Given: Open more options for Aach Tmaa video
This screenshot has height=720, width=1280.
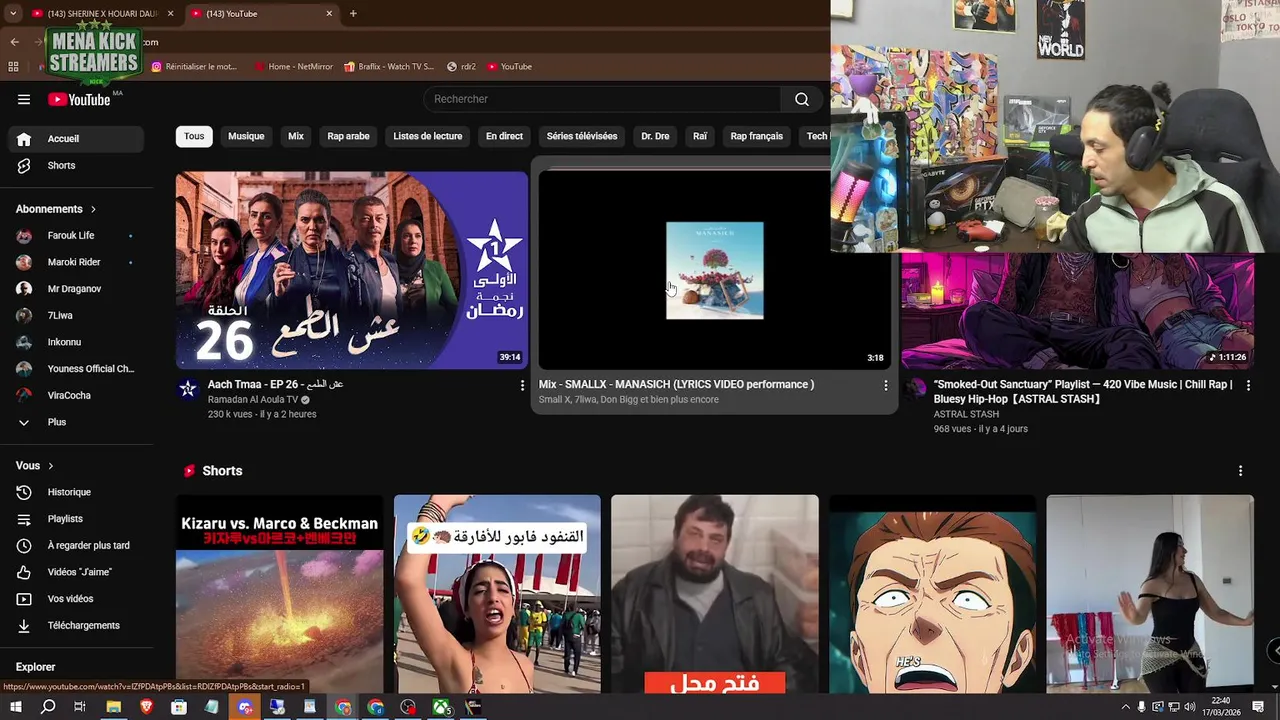Looking at the screenshot, I should pyautogui.click(x=522, y=385).
